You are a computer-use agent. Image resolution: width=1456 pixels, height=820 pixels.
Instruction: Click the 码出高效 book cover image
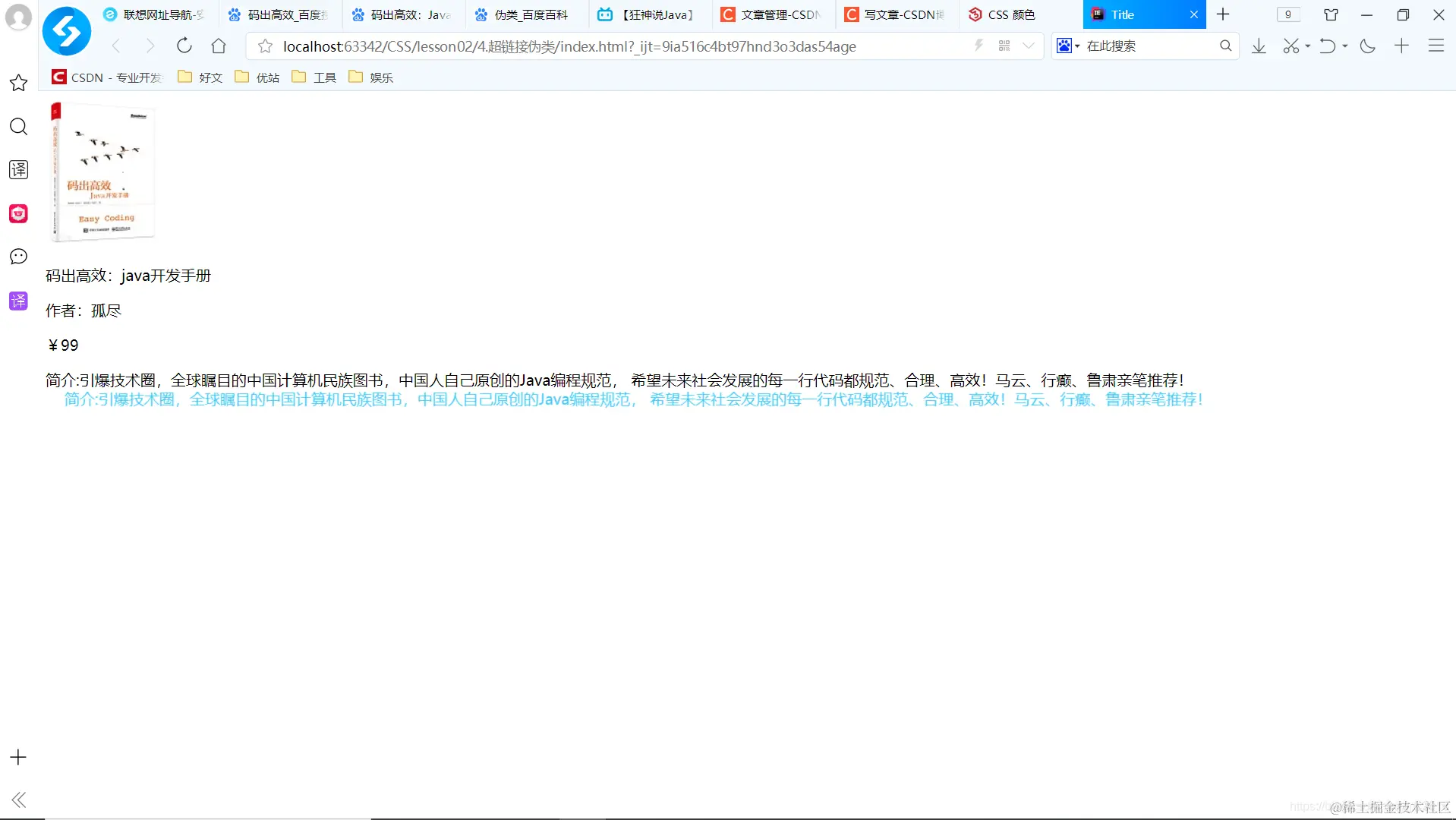pyautogui.click(x=102, y=172)
